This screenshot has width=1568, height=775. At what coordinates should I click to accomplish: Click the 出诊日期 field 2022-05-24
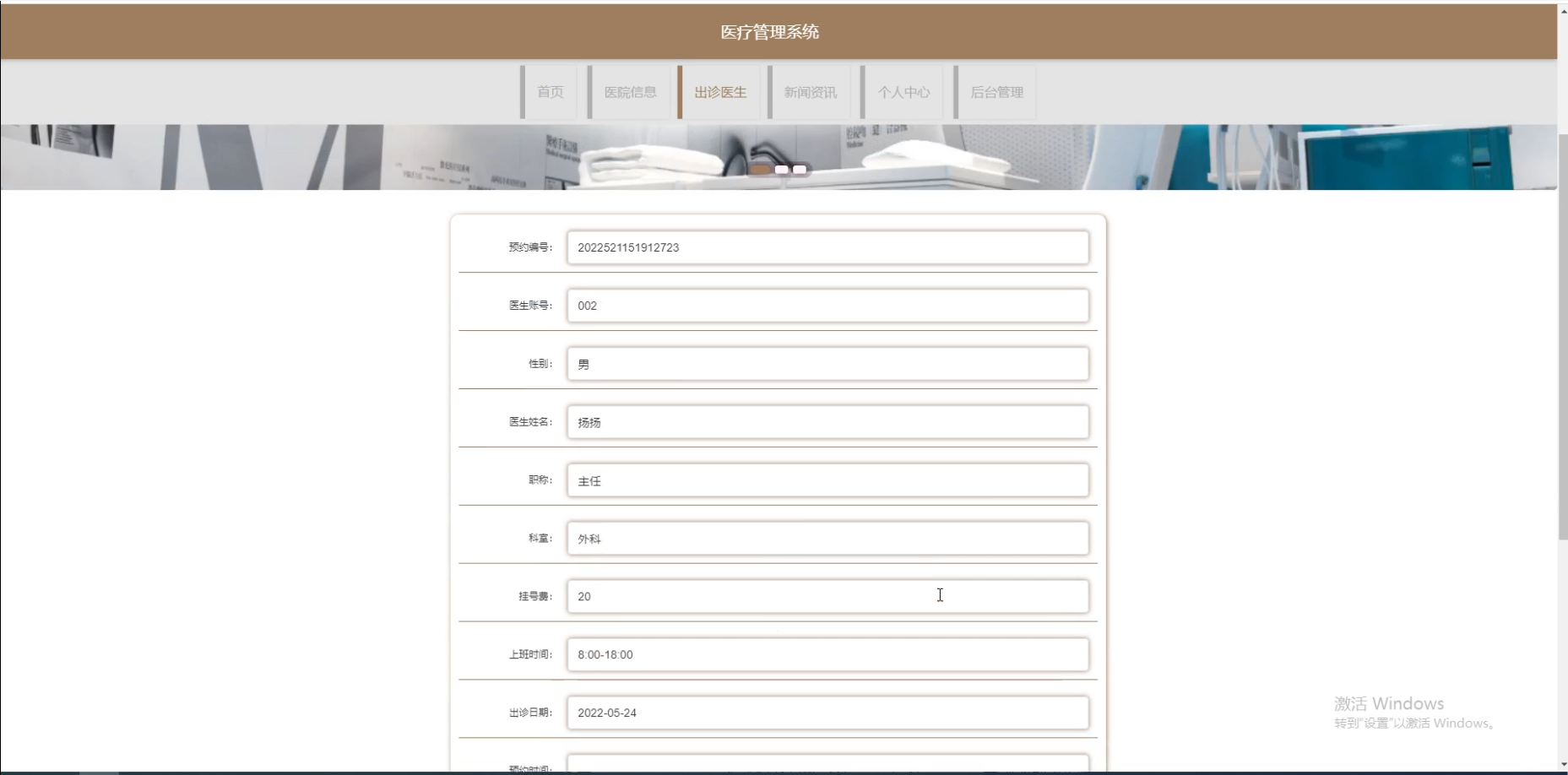[827, 713]
